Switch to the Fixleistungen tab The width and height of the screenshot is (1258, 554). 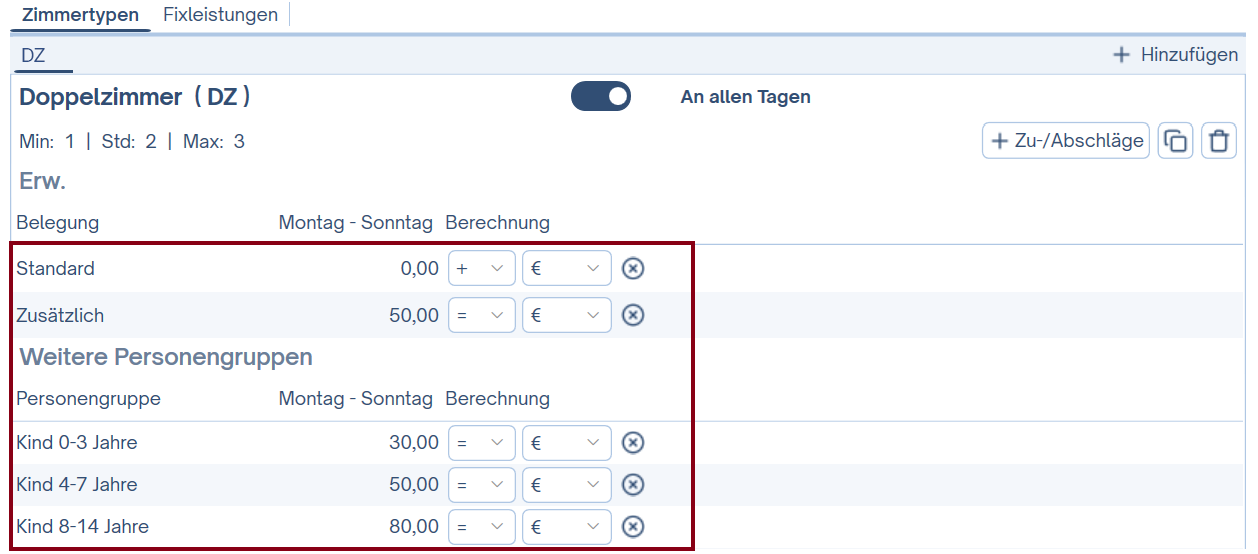point(220,15)
